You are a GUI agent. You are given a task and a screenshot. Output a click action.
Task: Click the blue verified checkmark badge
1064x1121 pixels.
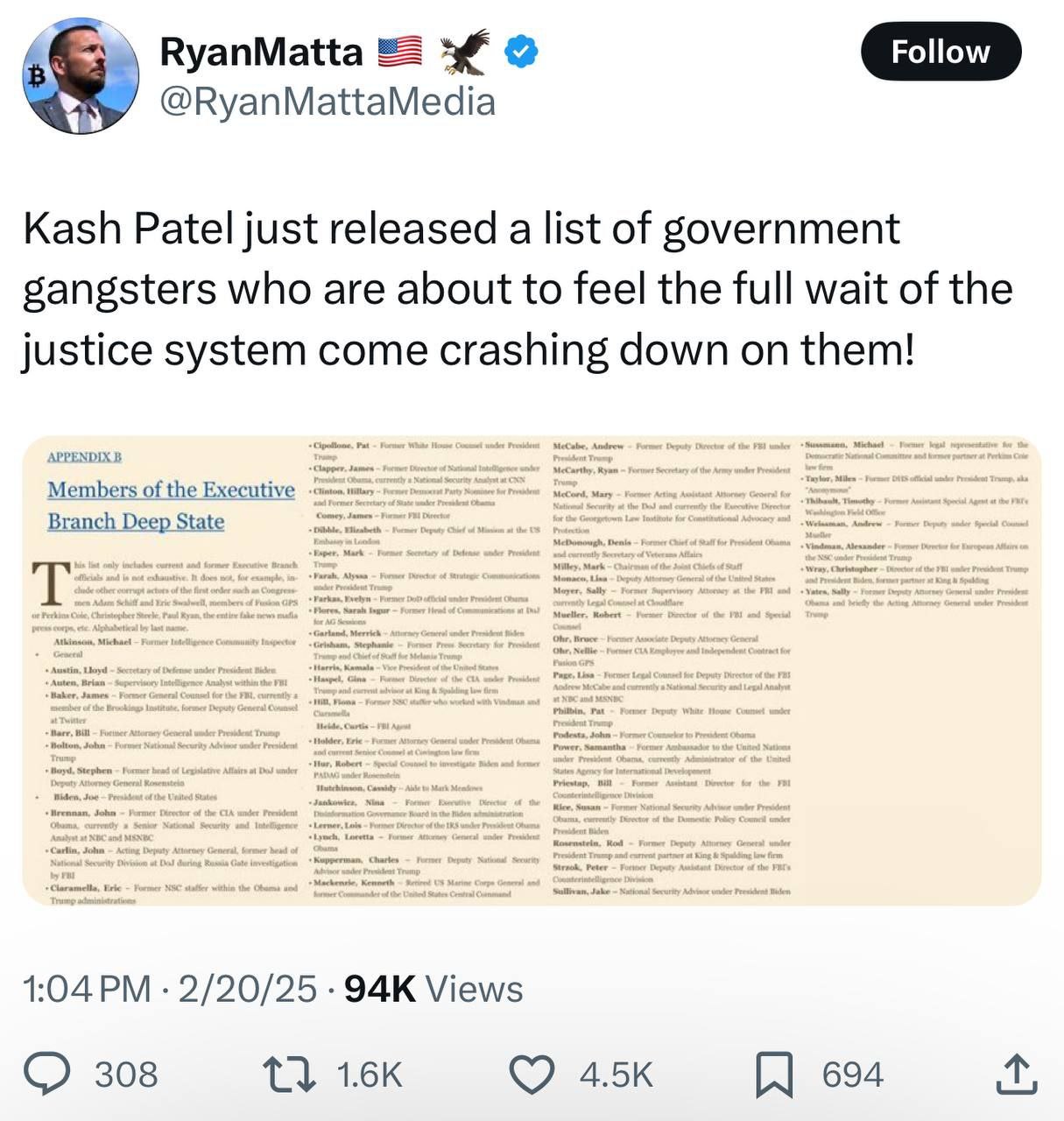point(522,53)
